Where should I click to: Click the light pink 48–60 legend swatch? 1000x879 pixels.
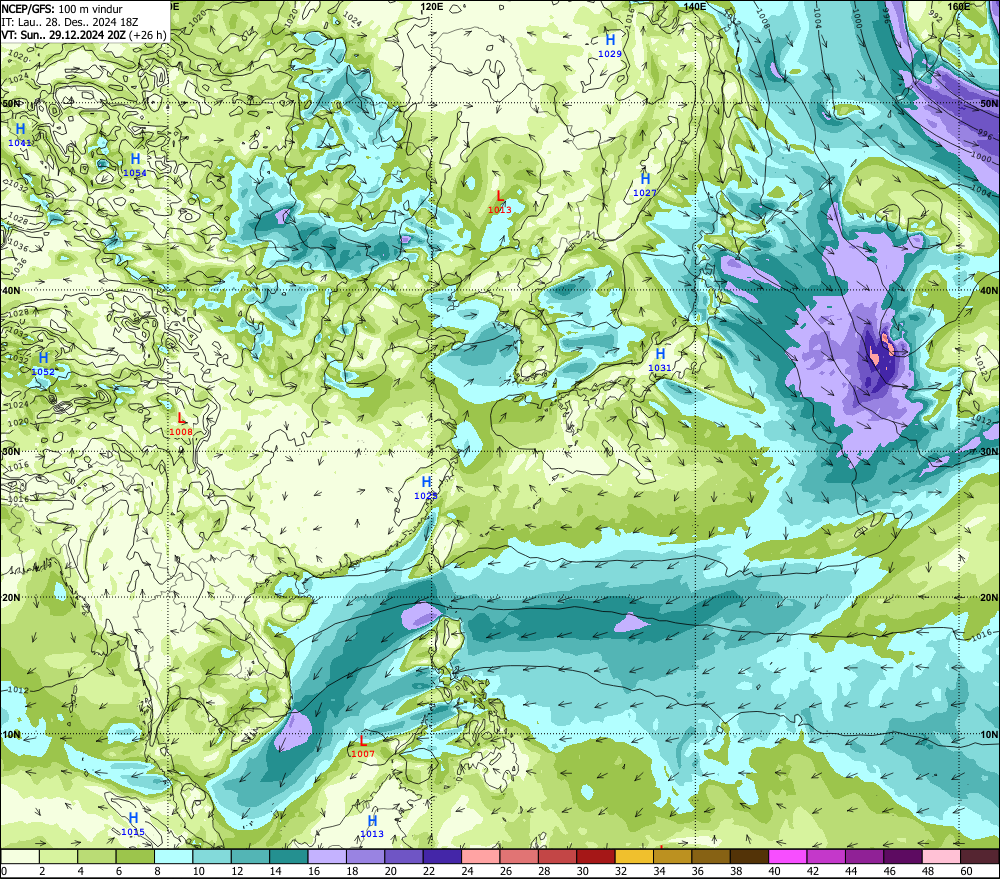pyautogui.click(x=941, y=856)
